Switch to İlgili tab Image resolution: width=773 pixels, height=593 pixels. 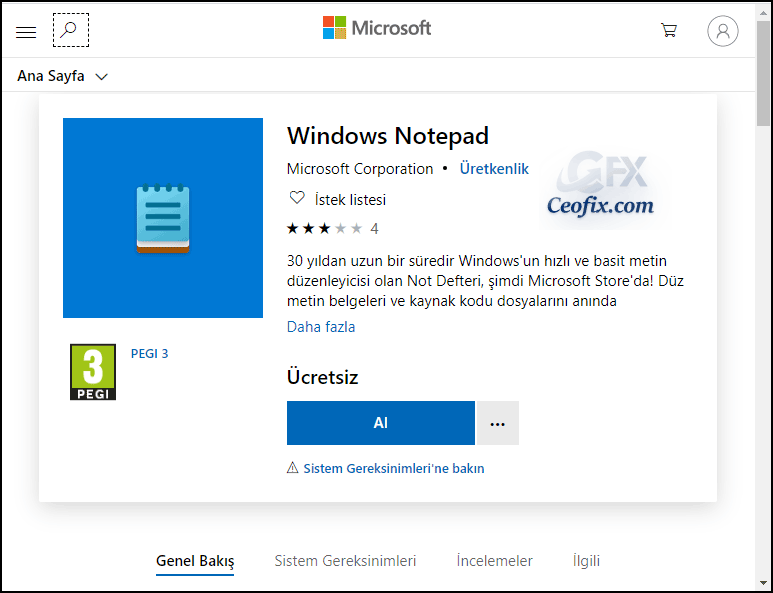[586, 561]
